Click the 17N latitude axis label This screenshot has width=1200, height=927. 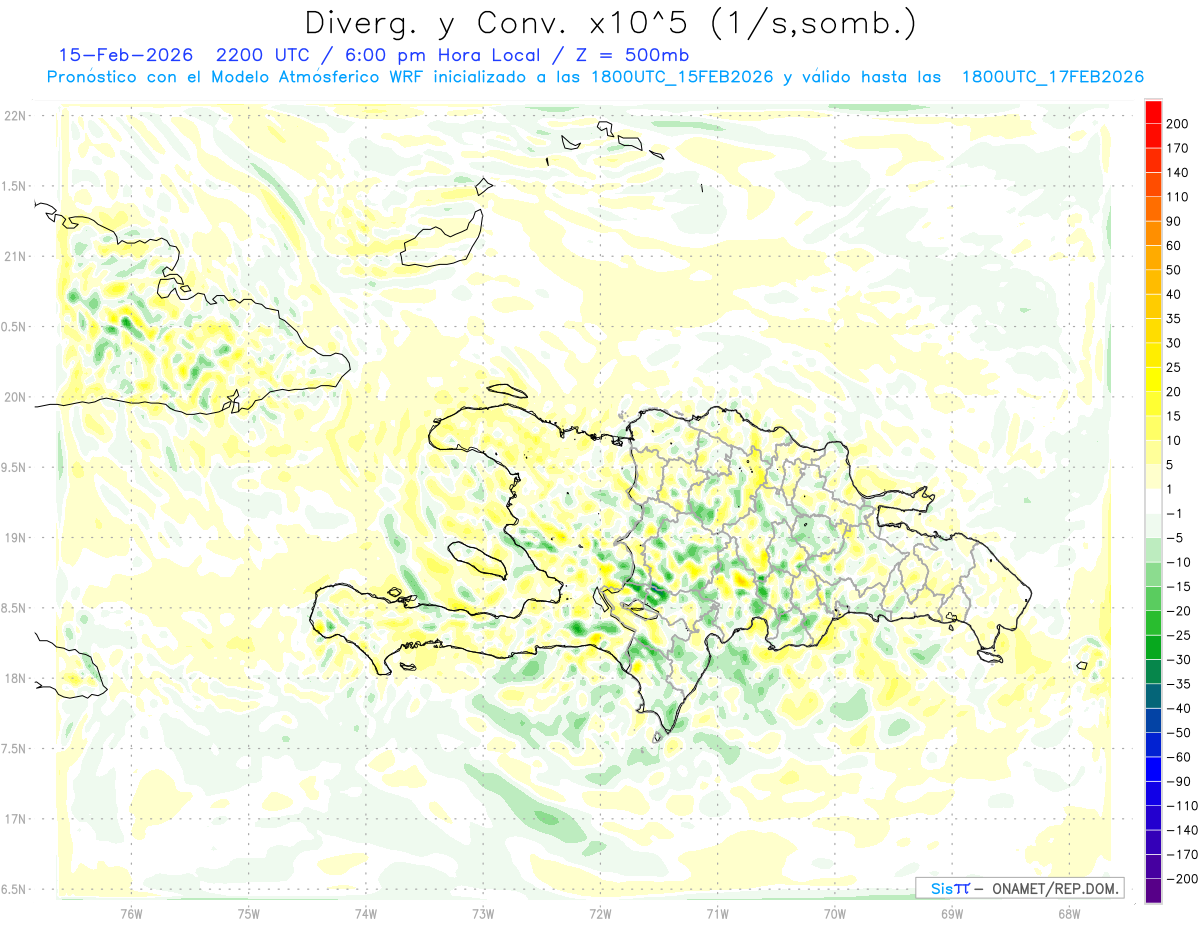15,819
